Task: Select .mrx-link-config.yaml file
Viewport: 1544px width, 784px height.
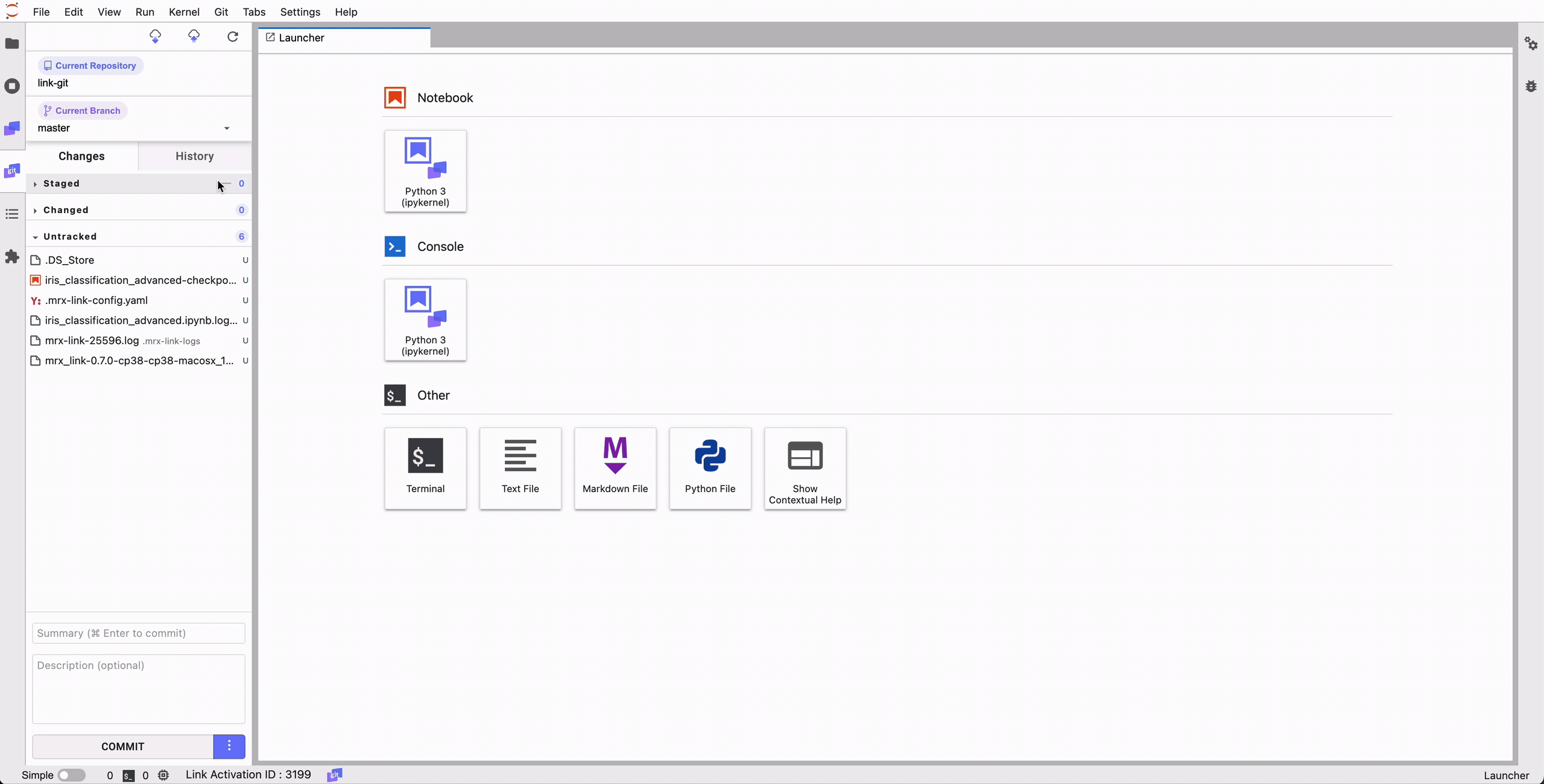Action: pyautogui.click(x=139, y=300)
